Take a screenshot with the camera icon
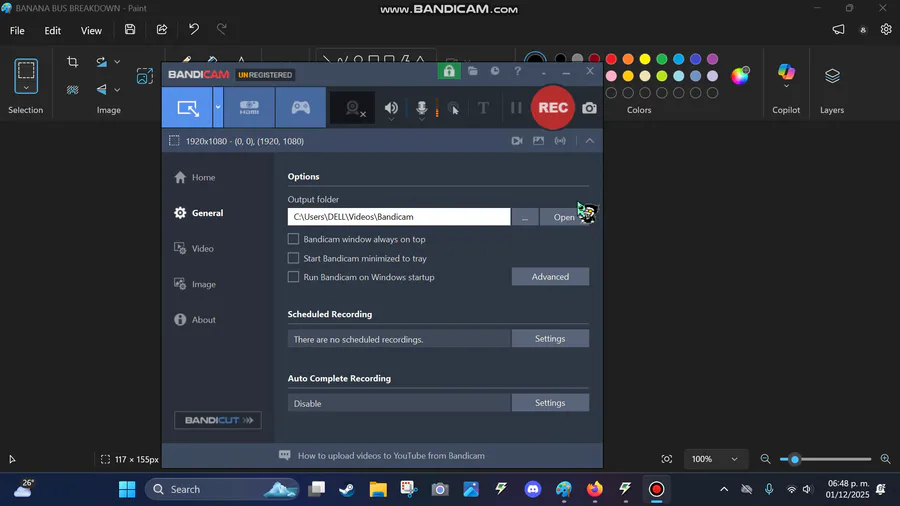This screenshot has width=900, height=506. click(589, 108)
